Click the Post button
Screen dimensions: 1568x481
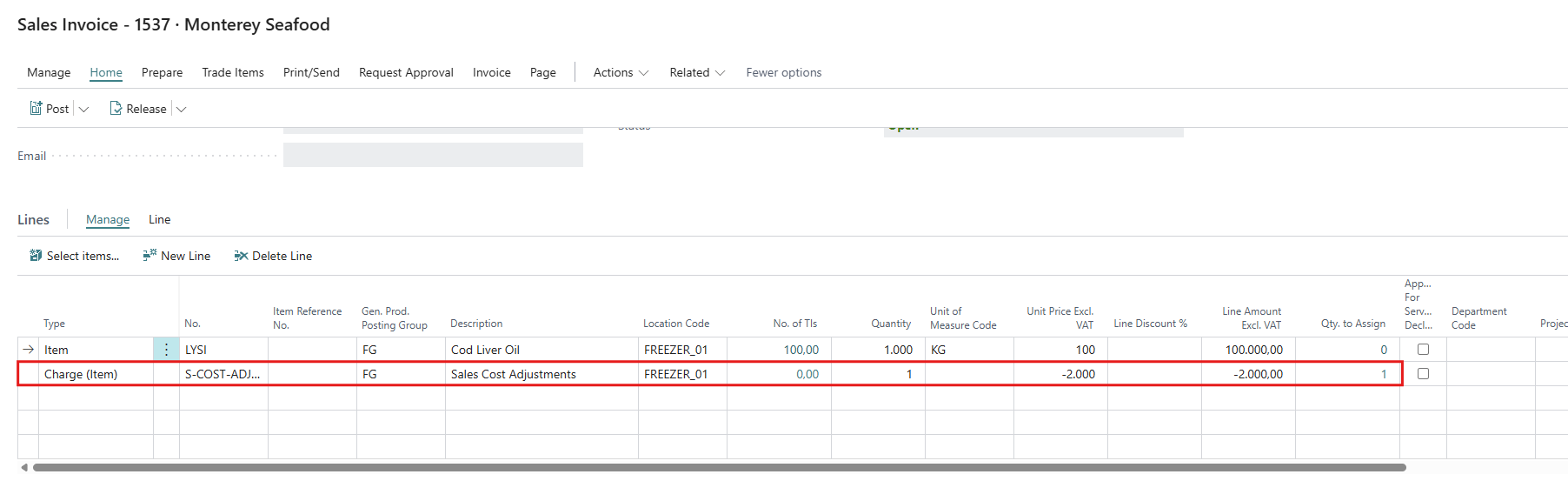click(50, 109)
